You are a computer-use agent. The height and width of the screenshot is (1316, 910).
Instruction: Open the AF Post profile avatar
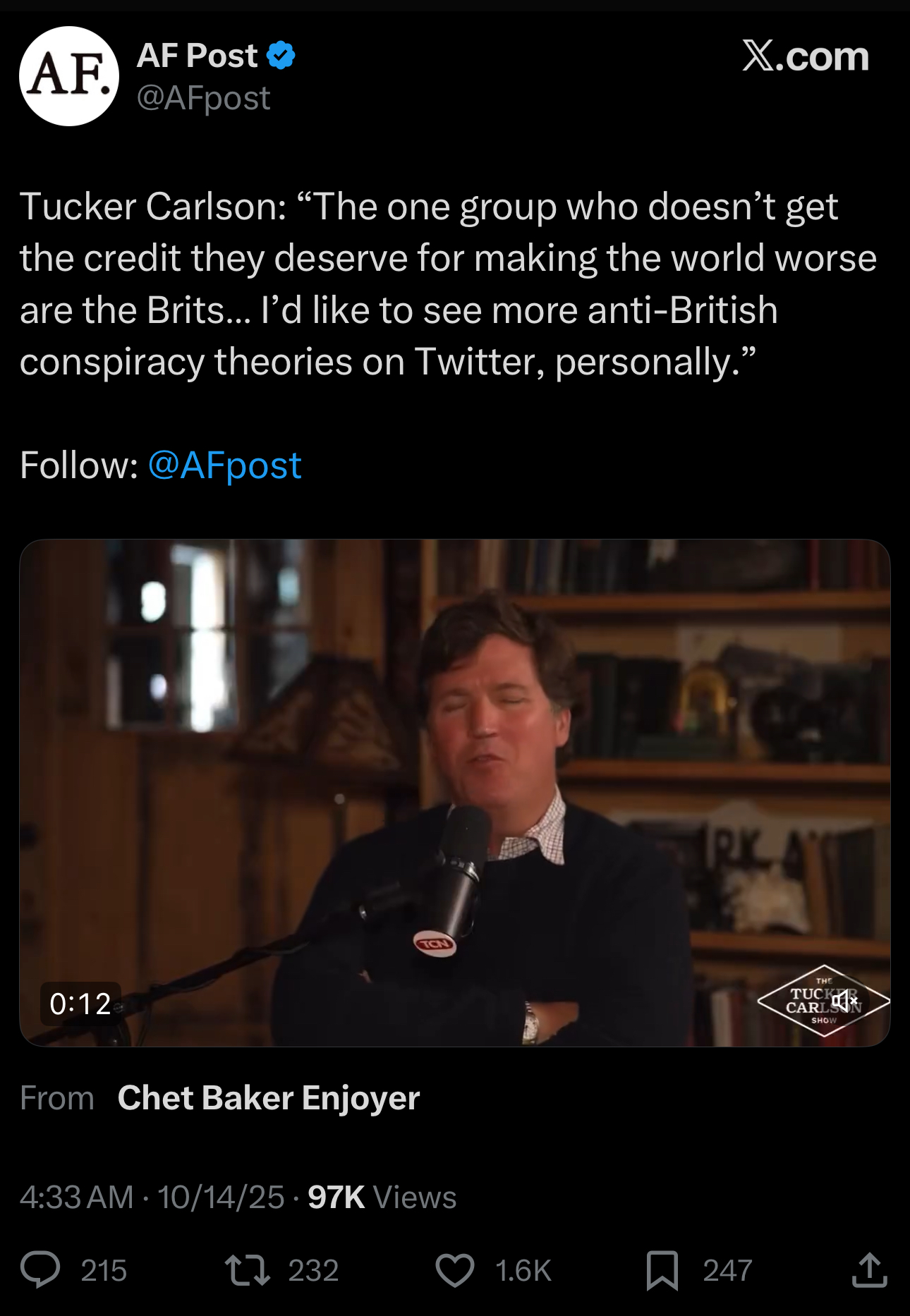tap(69, 76)
